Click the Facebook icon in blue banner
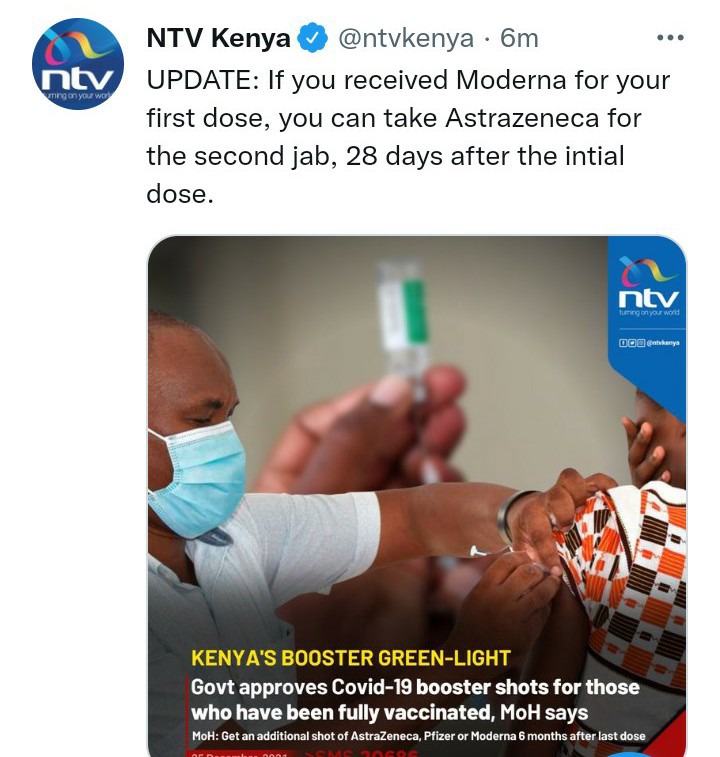Image resolution: width=720 pixels, height=757 pixels. pyautogui.click(x=623, y=343)
